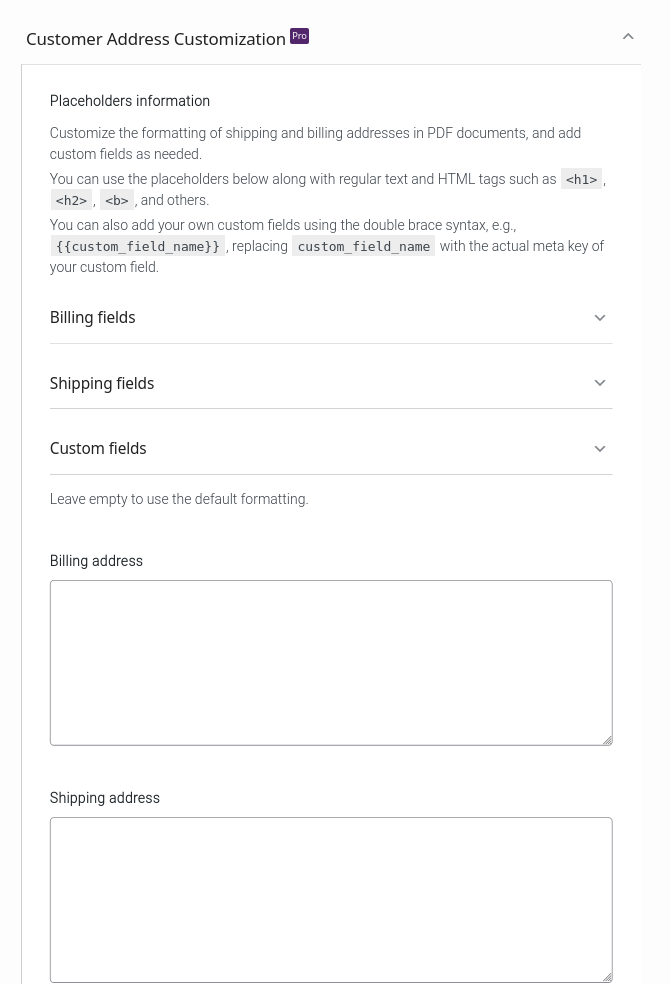Image resolution: width=671 pixels, height=984 pixels.
Task: Expand Billing fields using its chevron
Action: tap(600, 318)
